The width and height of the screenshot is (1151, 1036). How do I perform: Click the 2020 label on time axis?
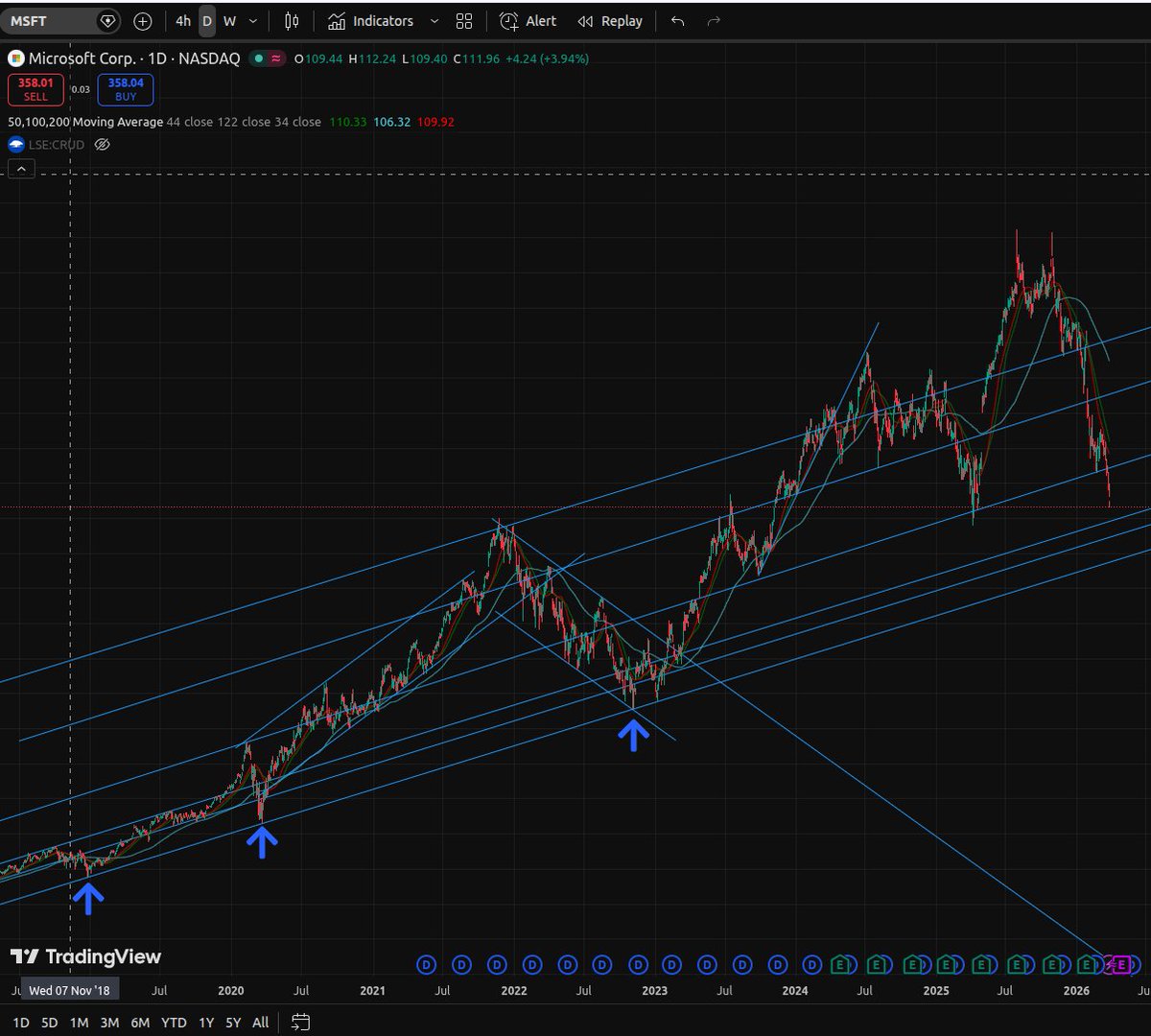231,991
